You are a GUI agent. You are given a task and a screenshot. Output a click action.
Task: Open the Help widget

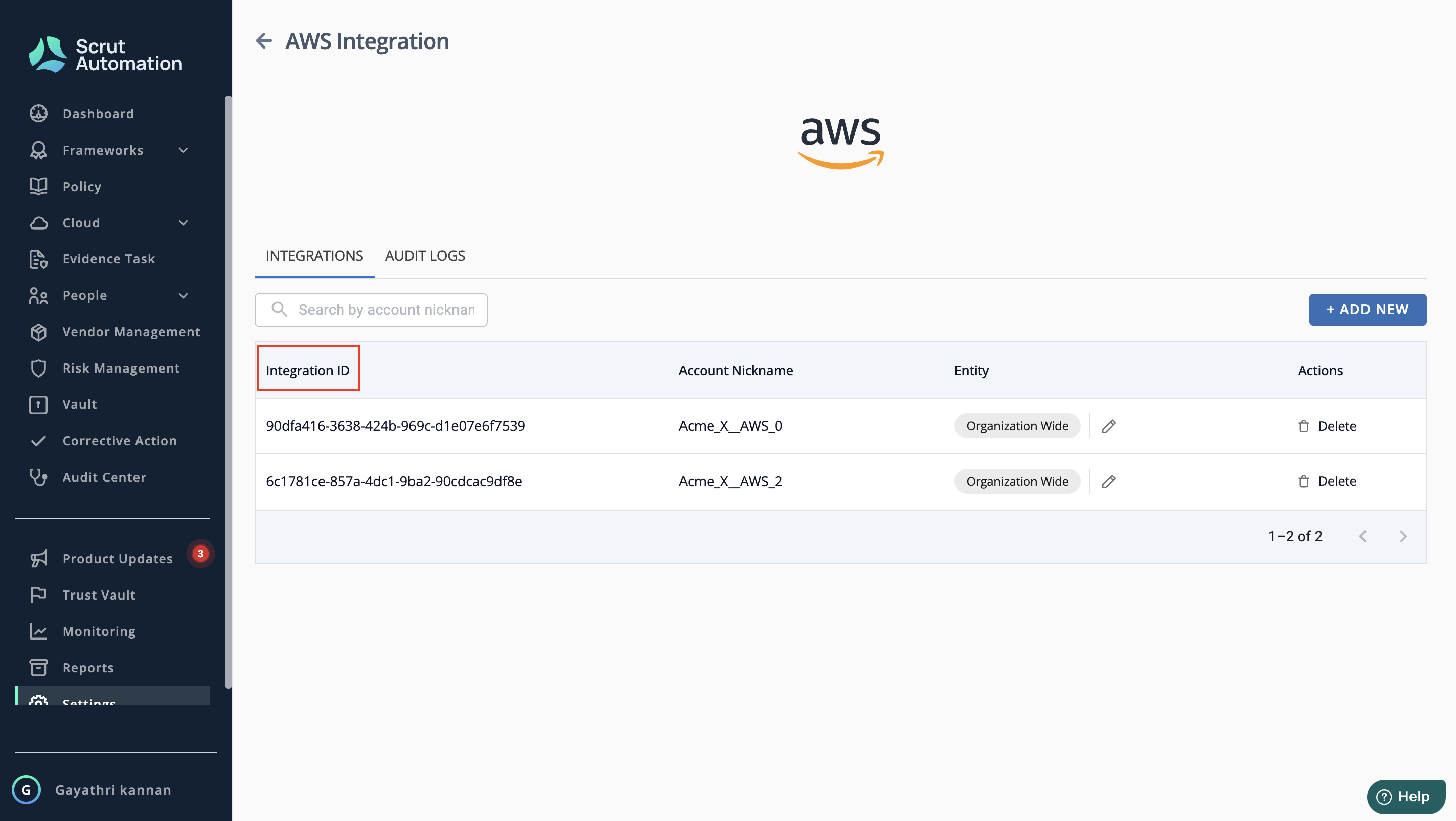point(1405,796)
